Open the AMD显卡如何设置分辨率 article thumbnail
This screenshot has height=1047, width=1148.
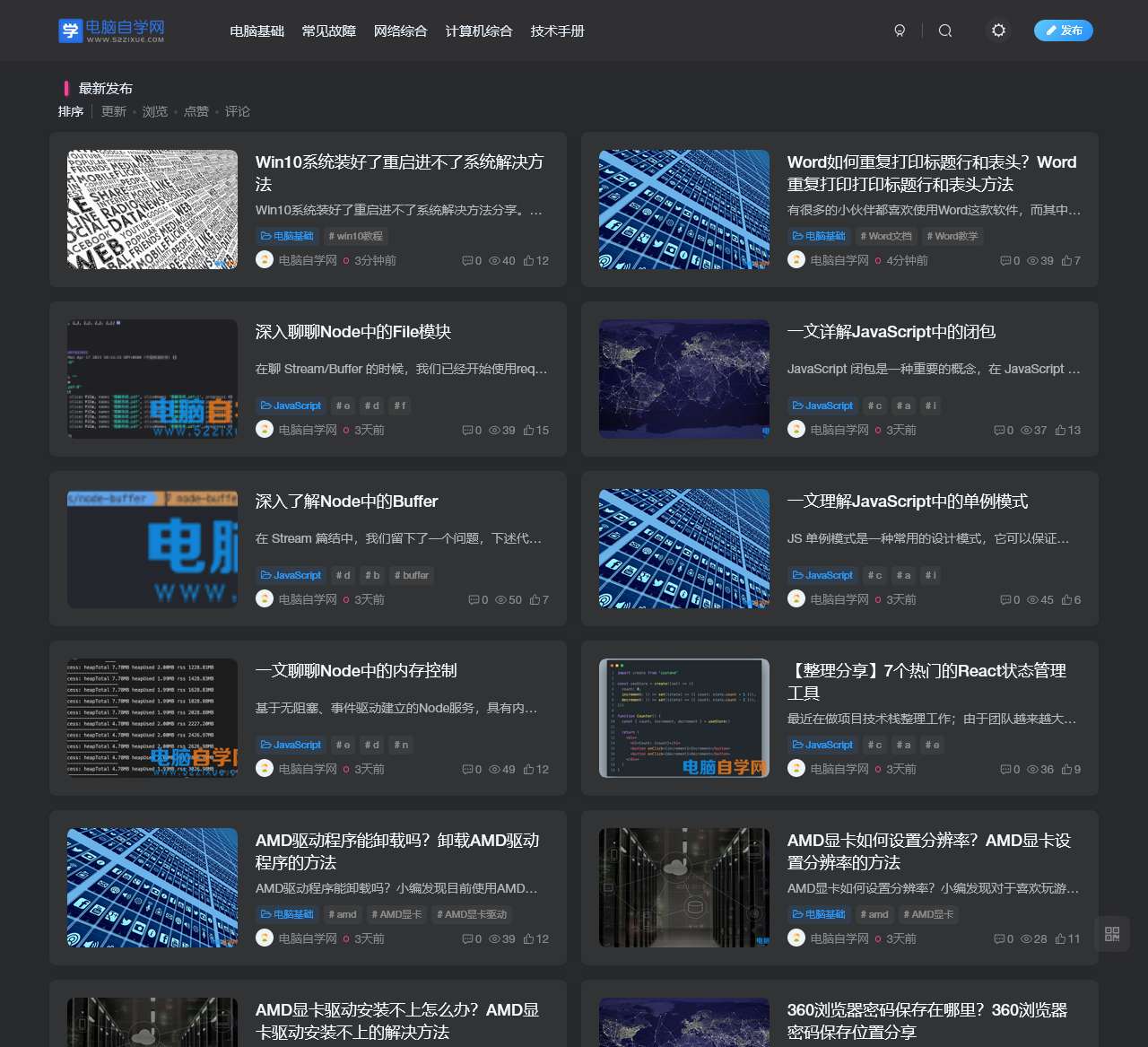(x=684, y=887)
